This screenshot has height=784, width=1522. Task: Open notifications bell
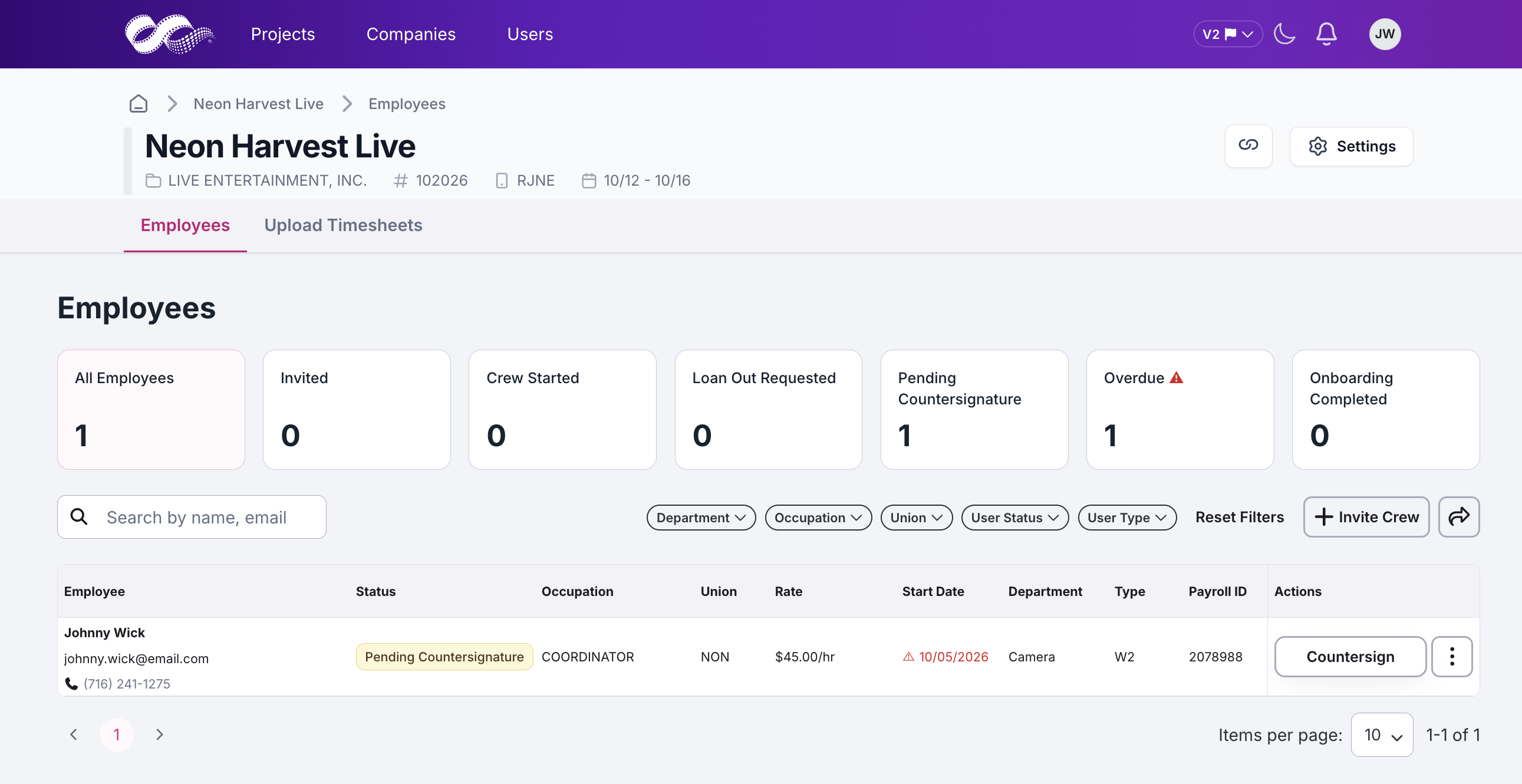(x=1326, y=34)
